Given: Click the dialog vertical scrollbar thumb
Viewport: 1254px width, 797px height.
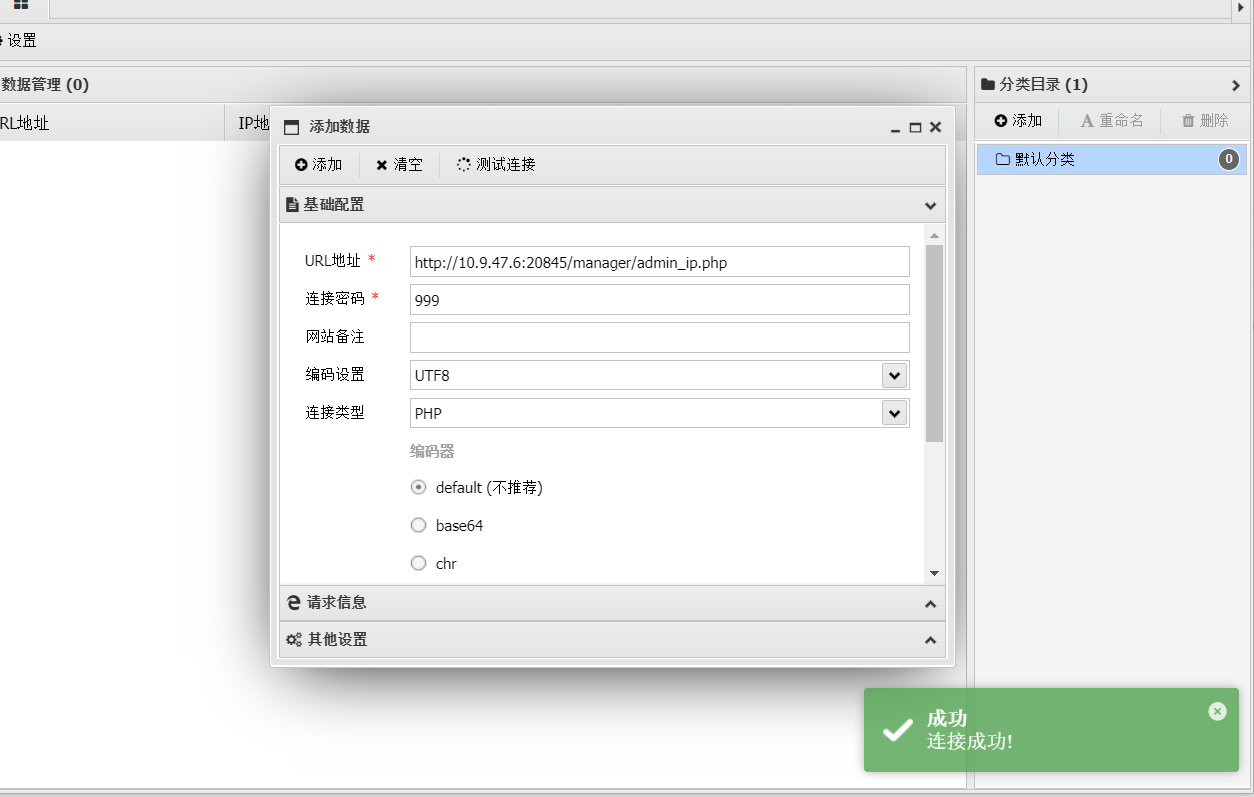Looking at the screenshot, I should coord(934,343).
